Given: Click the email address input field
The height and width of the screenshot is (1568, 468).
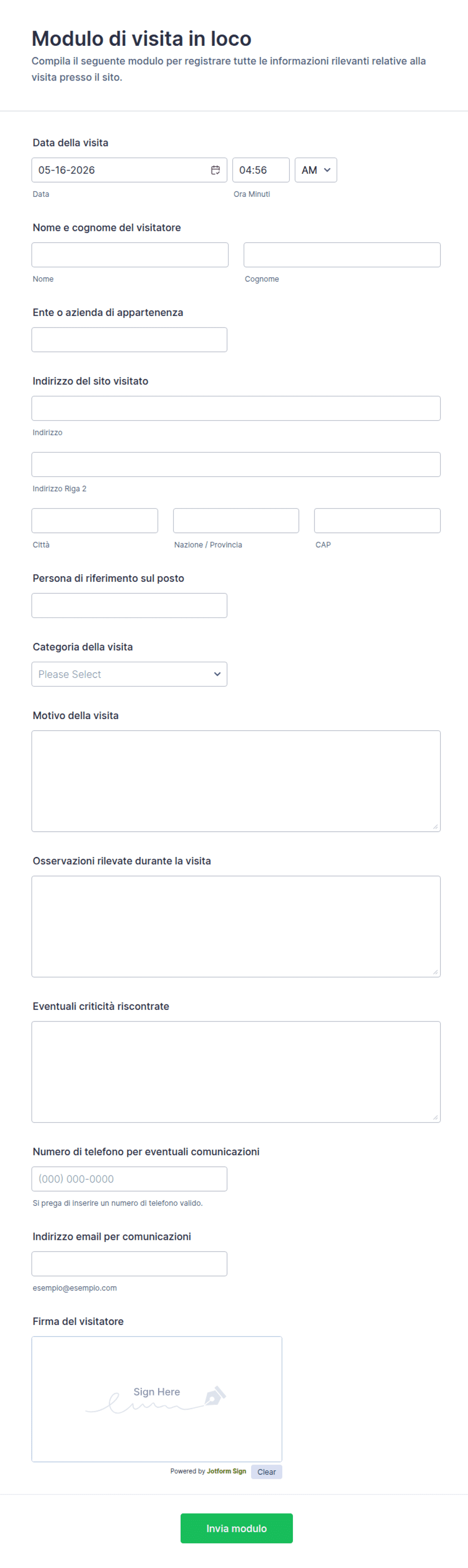Looking at the screenshot, I should pyautogui.click(x=130, y=1264).
